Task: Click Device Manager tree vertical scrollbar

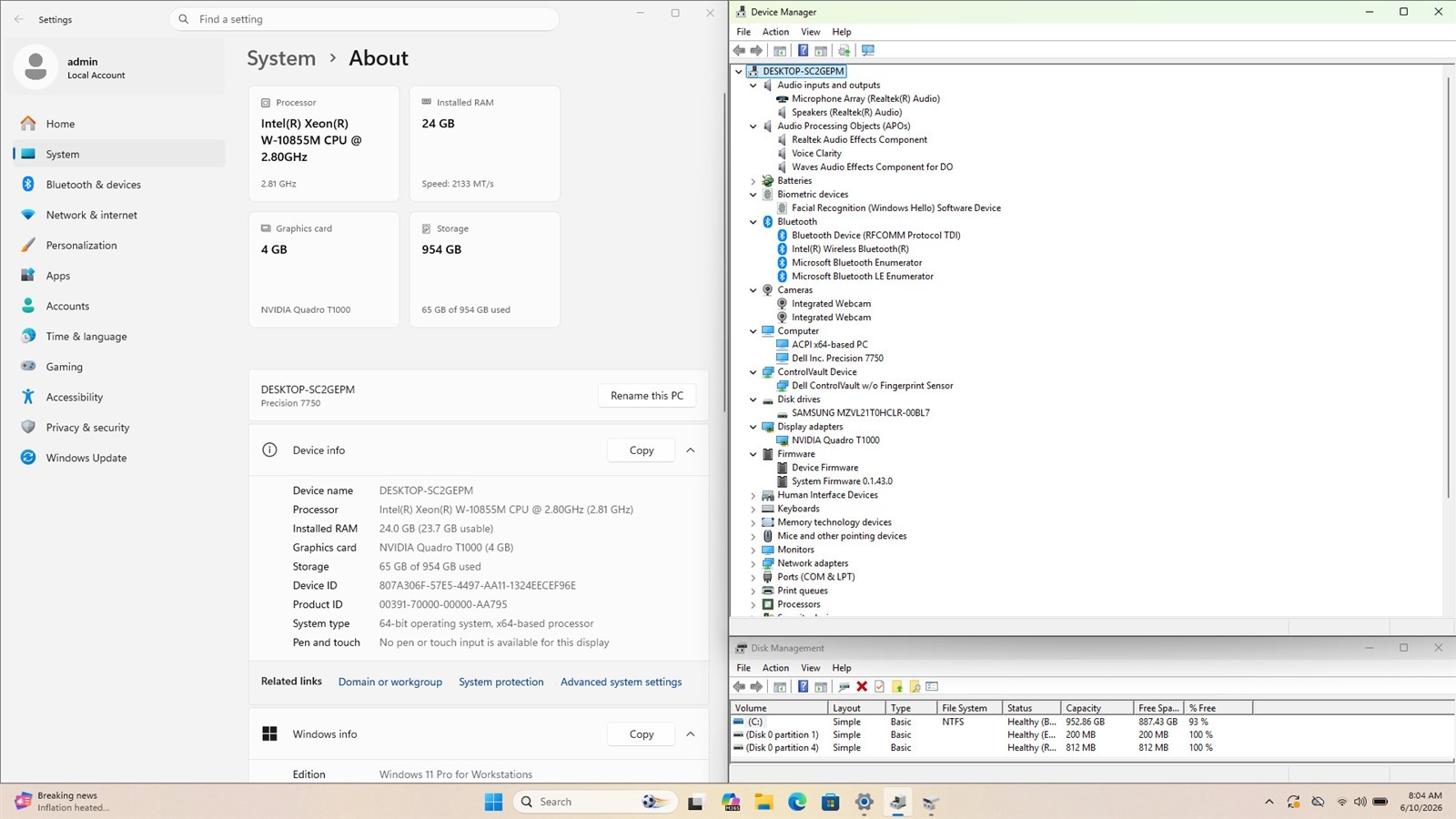Action: click(x=1448, y=287)
